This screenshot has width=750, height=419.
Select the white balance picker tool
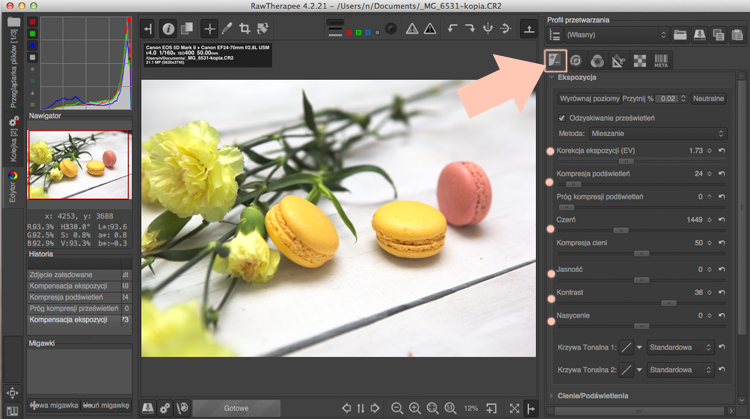click(x=227, y=29)
